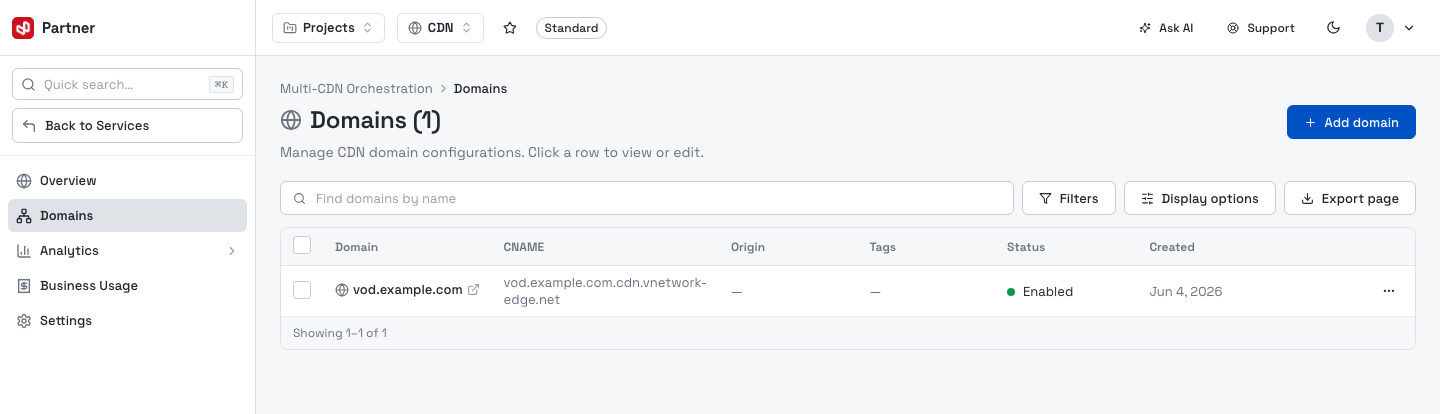
Task: Open the Filters button
Action: (x=1068, y=198)
